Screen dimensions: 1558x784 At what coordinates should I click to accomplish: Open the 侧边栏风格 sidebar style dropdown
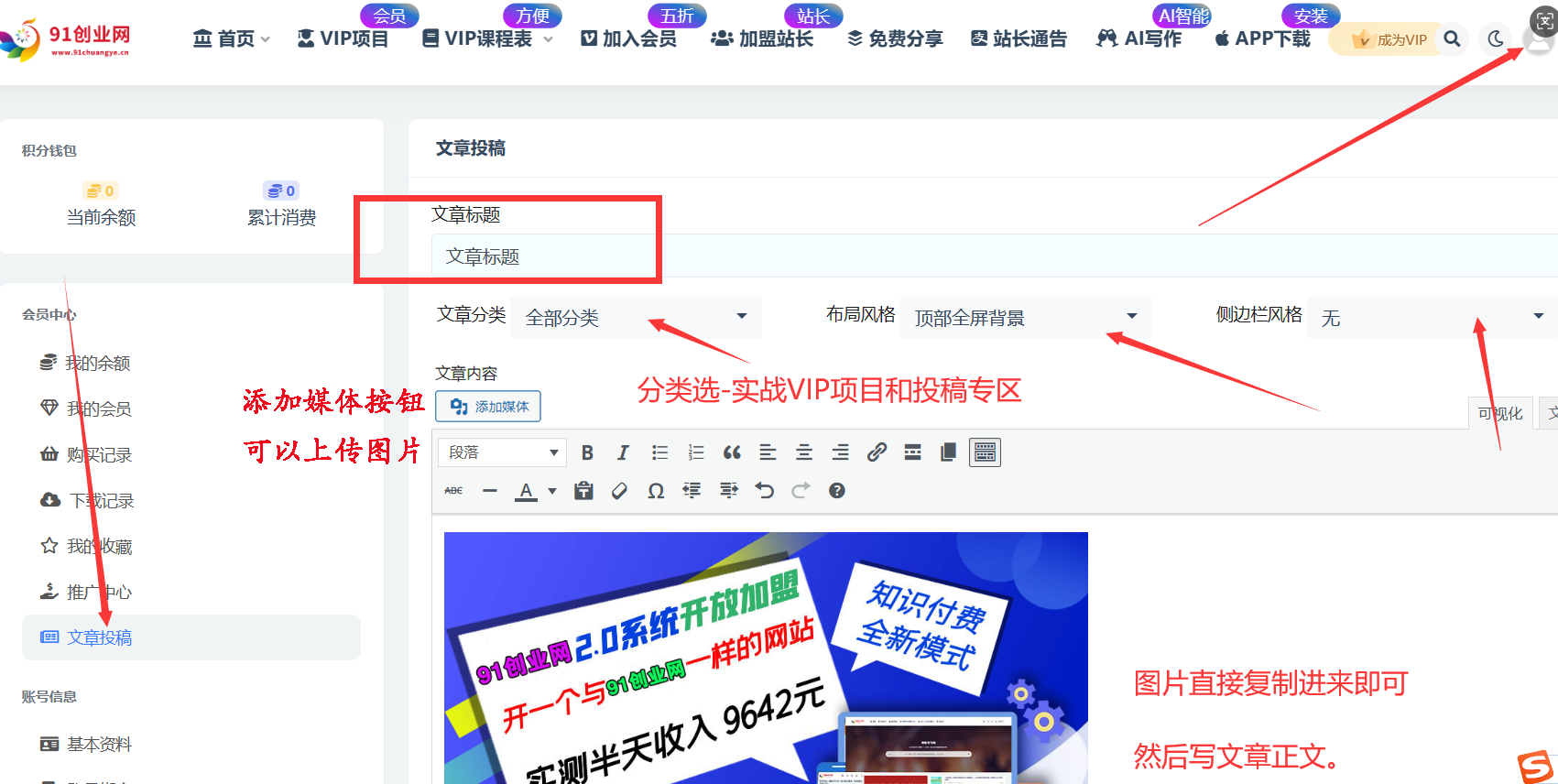(1433, 317)
